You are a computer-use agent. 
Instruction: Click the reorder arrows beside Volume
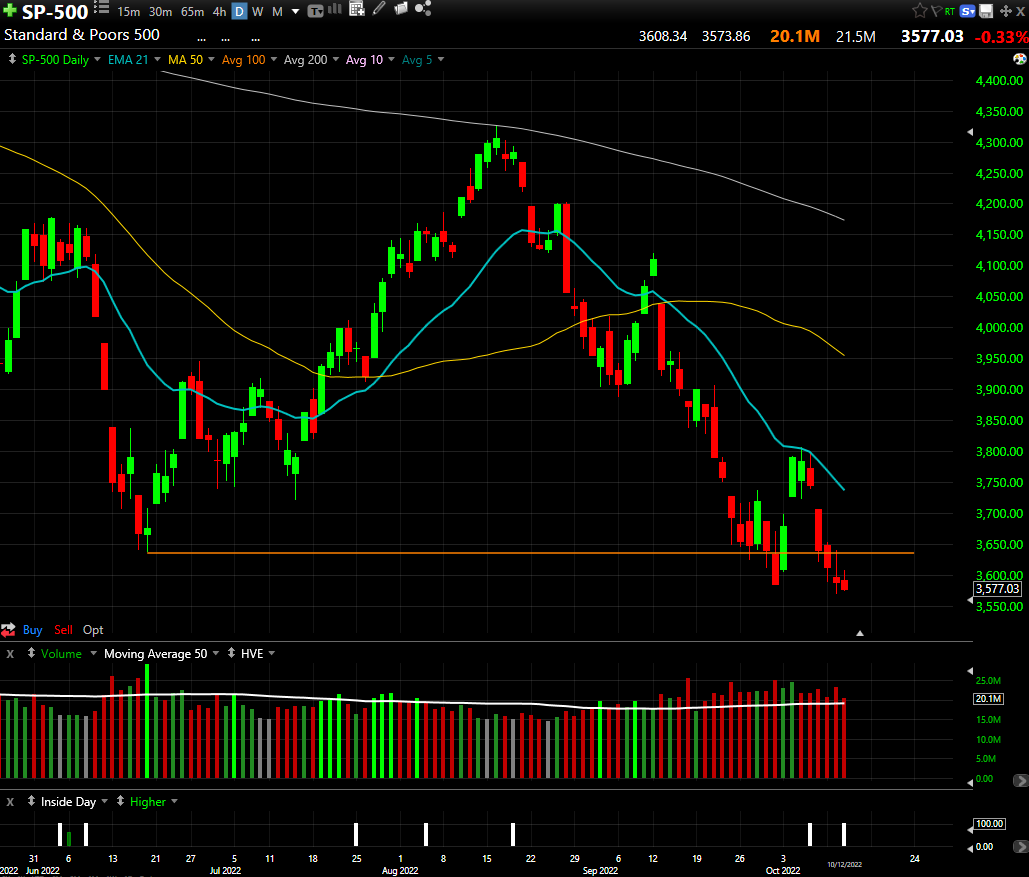pyautogui.click(x=31, y=653)
